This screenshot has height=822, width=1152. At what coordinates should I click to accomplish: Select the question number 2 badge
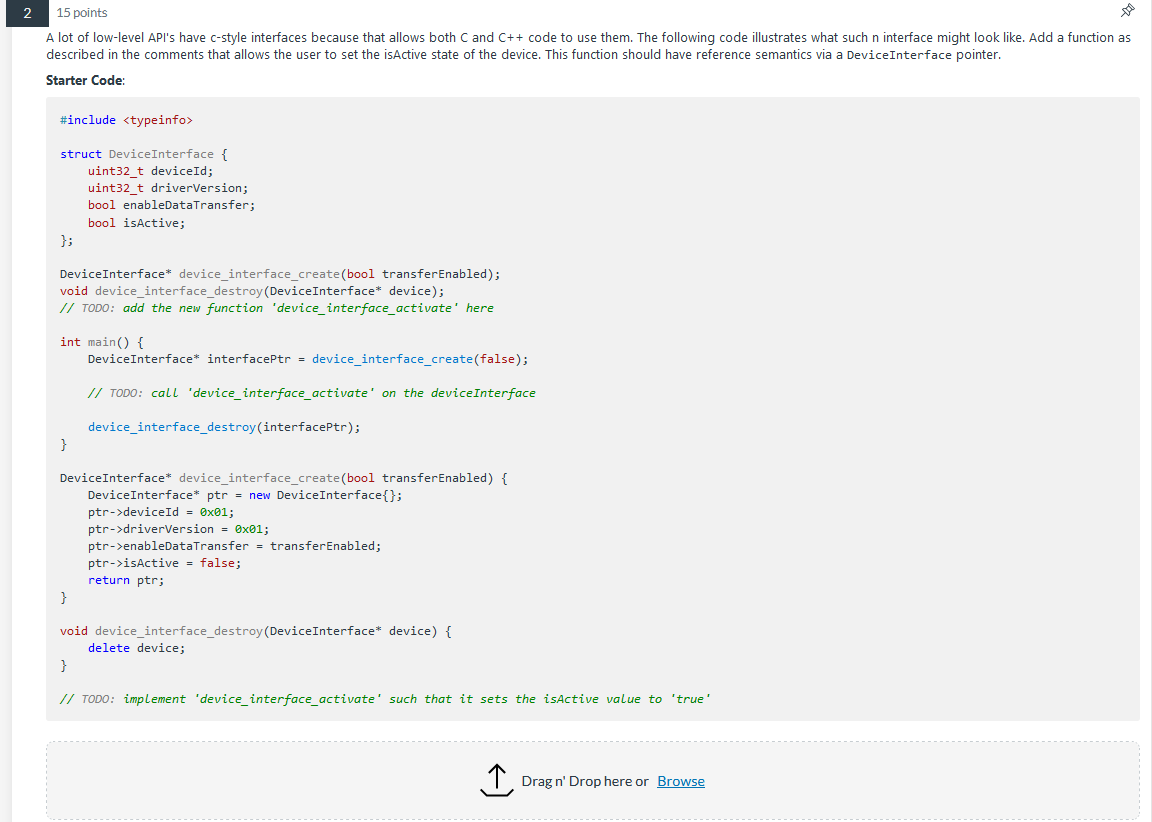[x=27, y=12]
